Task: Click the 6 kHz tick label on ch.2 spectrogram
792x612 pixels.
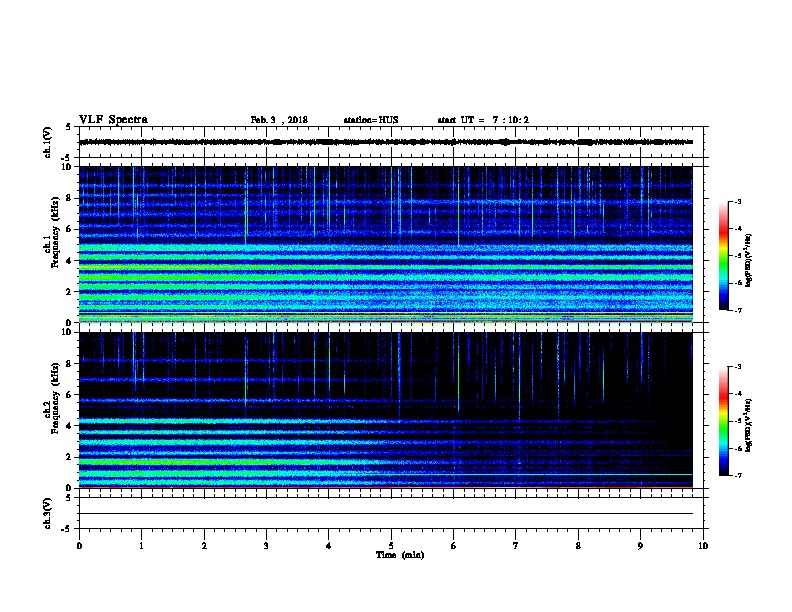Action: point(69,395)
